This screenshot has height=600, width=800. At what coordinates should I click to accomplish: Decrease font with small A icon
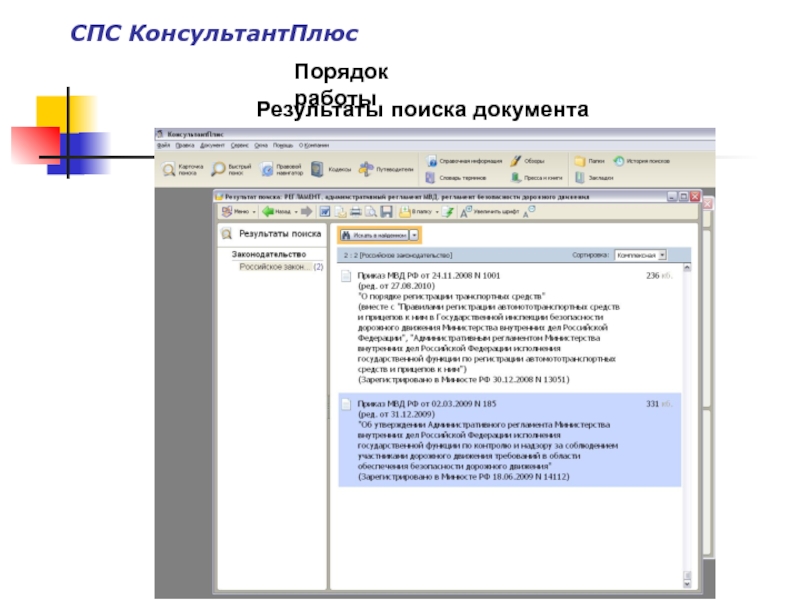pyautogui.click(x=529, y=212)
